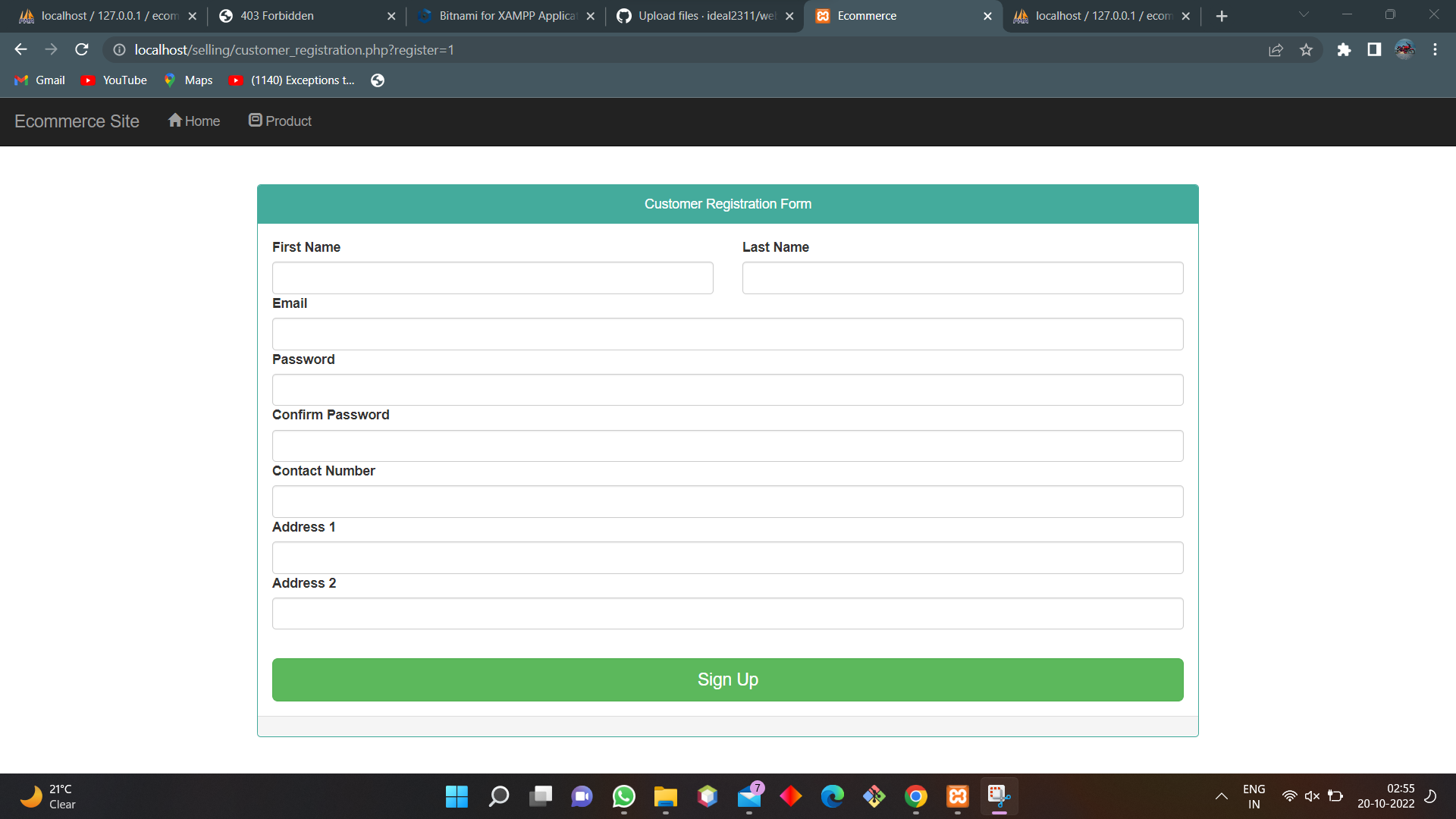The image size is (1456, 819).
Task: Open the Product section of Ecommerce Site
Action: [280, 121]
